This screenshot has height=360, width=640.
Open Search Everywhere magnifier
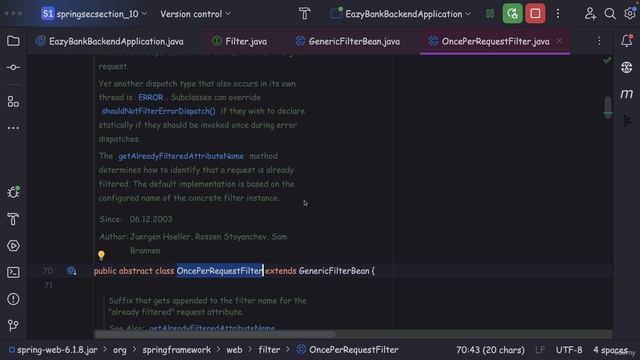point(610,14)
